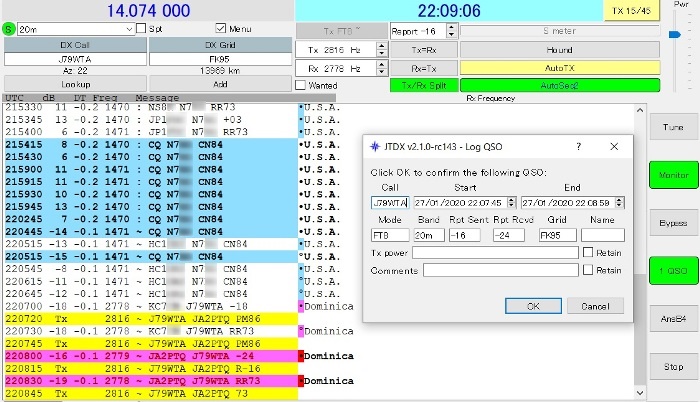Viewport: 700px width, 402px height.
Task: Click the Mode field showing FT8
Action: pos(390,235)
